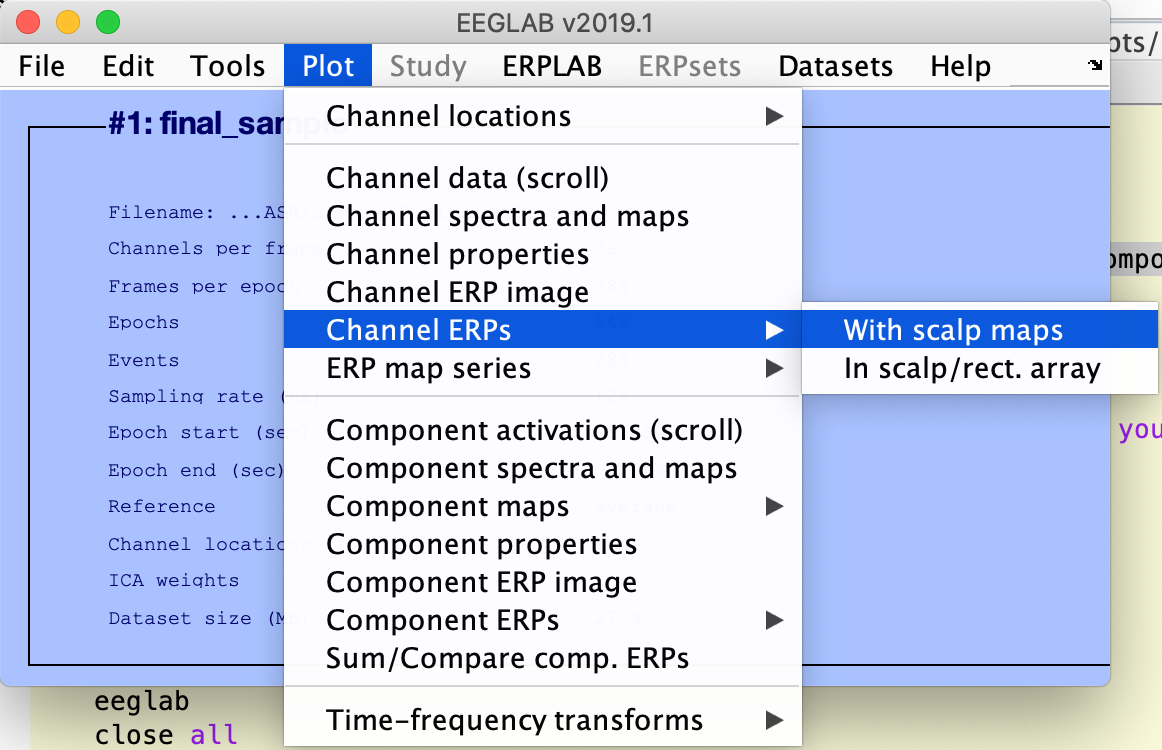The image size is (1162, 750).
Task: Choose With scalp maps option
Action: 980,329
